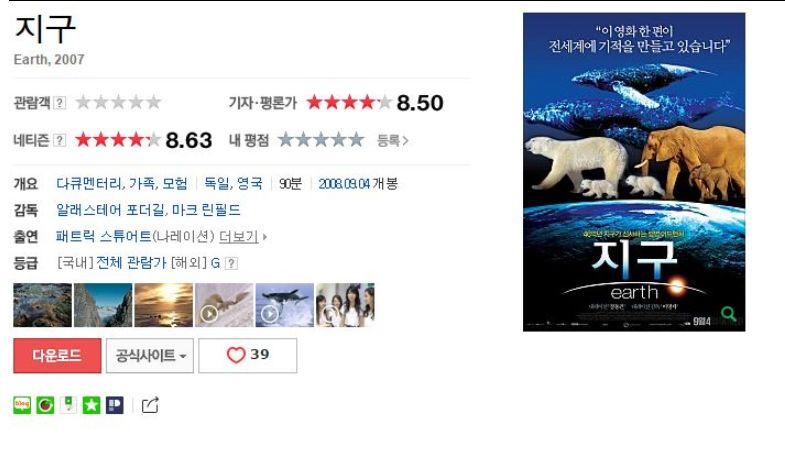
Task: Click the help icon beside 네티즌
Action: (60, 140)
